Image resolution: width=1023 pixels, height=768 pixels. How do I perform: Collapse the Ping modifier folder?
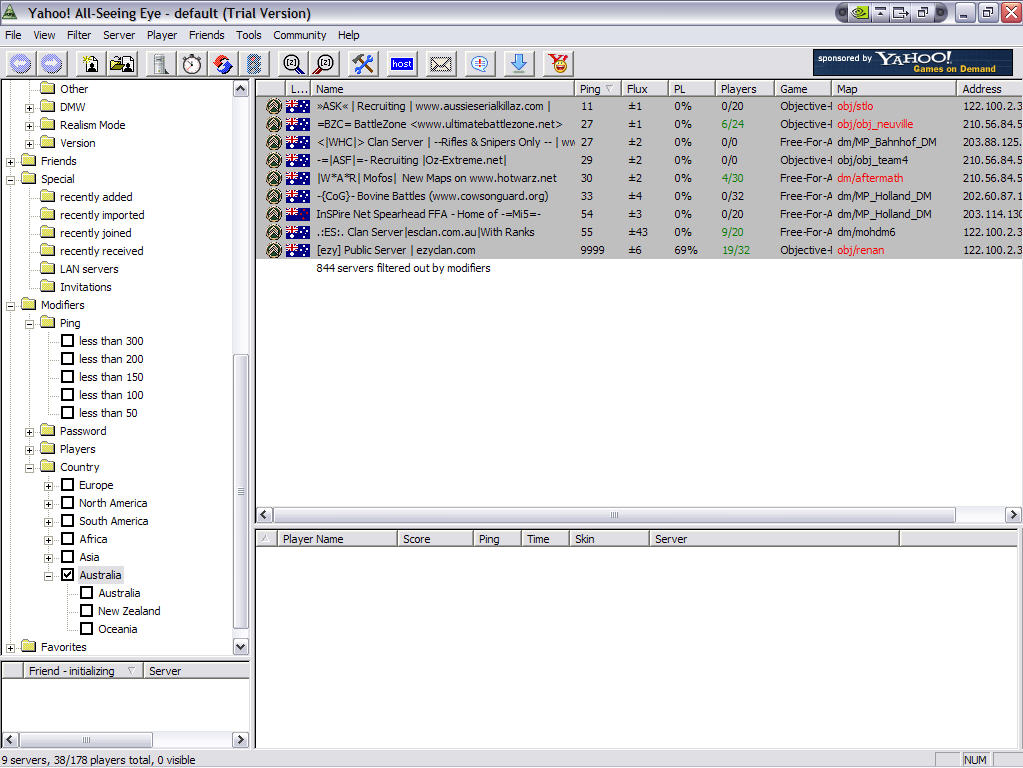click(29, 324)
